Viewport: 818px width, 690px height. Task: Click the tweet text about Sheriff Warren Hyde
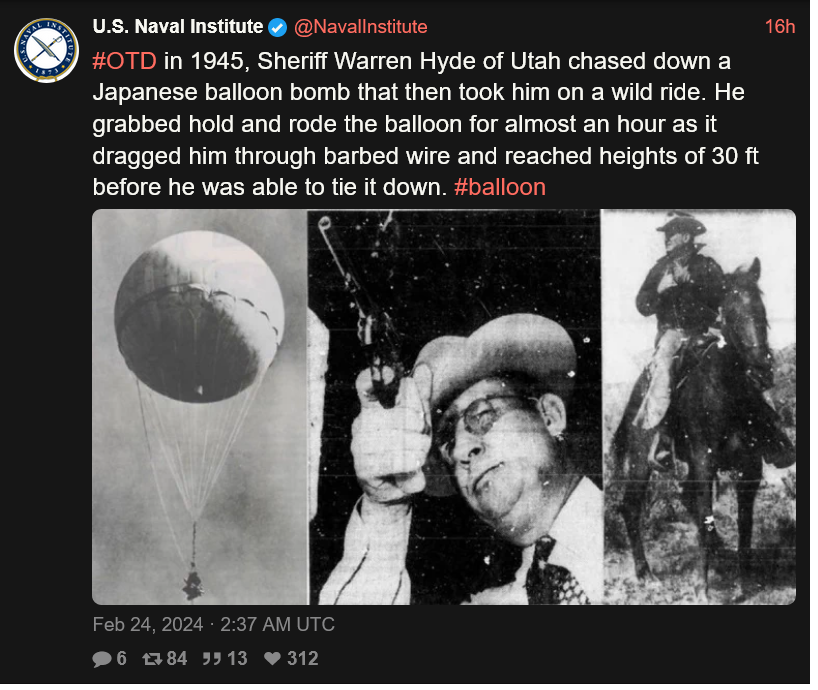(x=426, y=124)
